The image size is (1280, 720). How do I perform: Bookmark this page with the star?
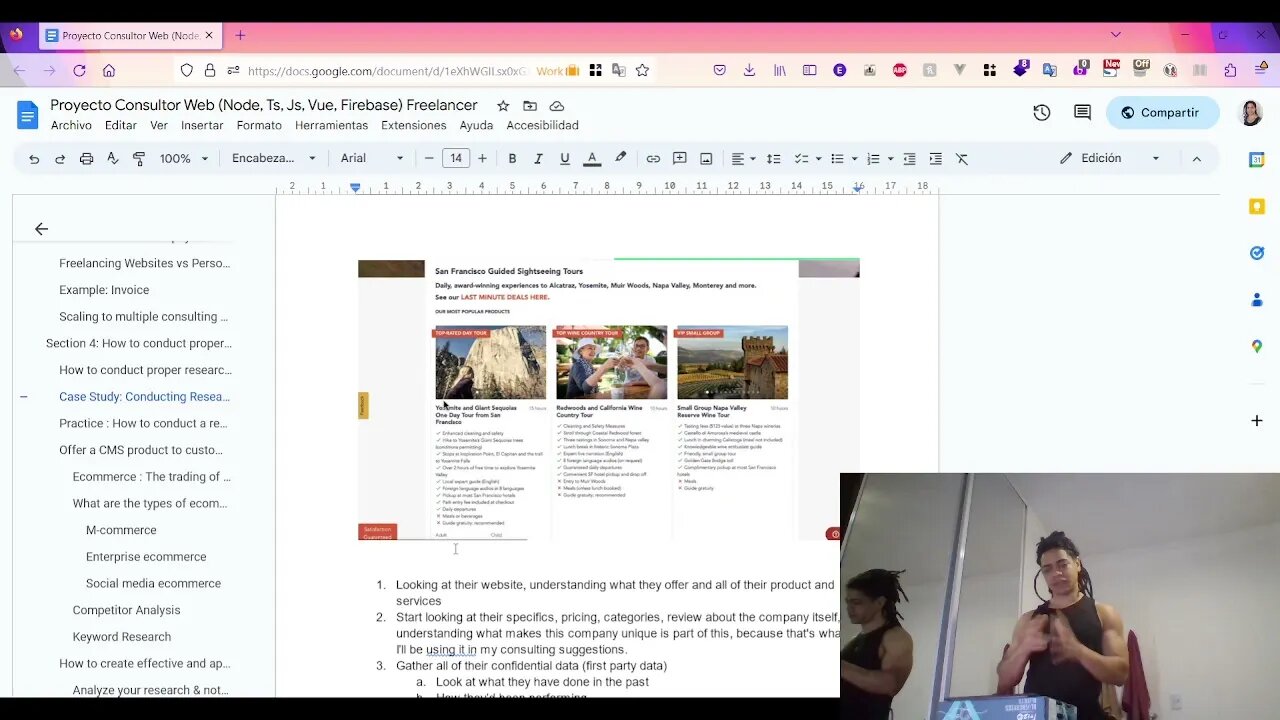(x=642, y=71)
